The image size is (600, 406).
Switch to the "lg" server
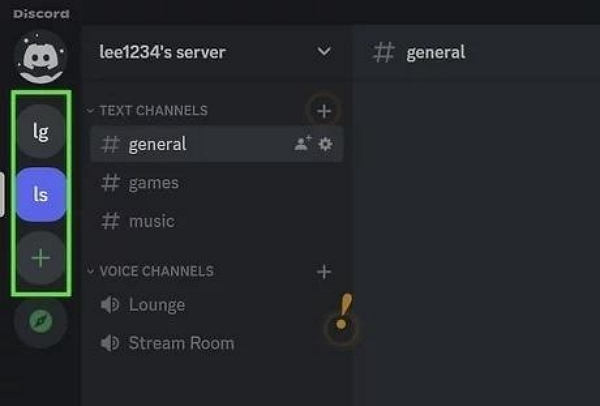[41, 131]
